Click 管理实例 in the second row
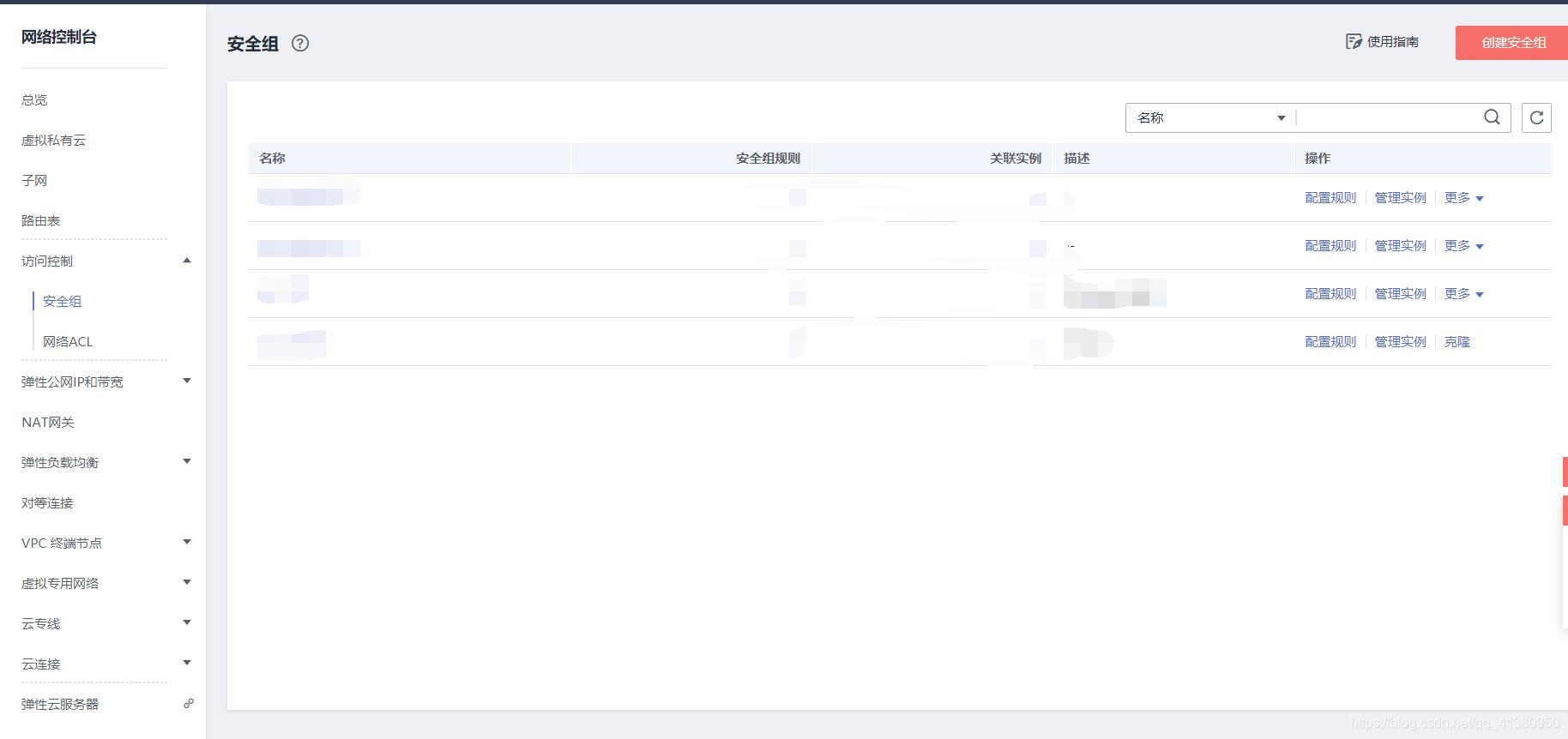The image size is (1568, 739). click(1400, 246)
